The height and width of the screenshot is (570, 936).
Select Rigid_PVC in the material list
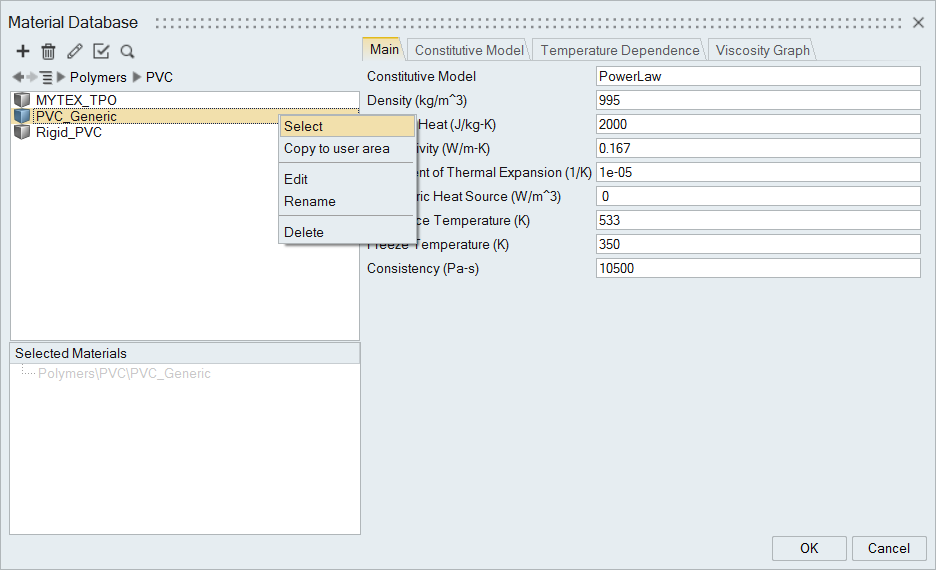[x=68, y=132]
